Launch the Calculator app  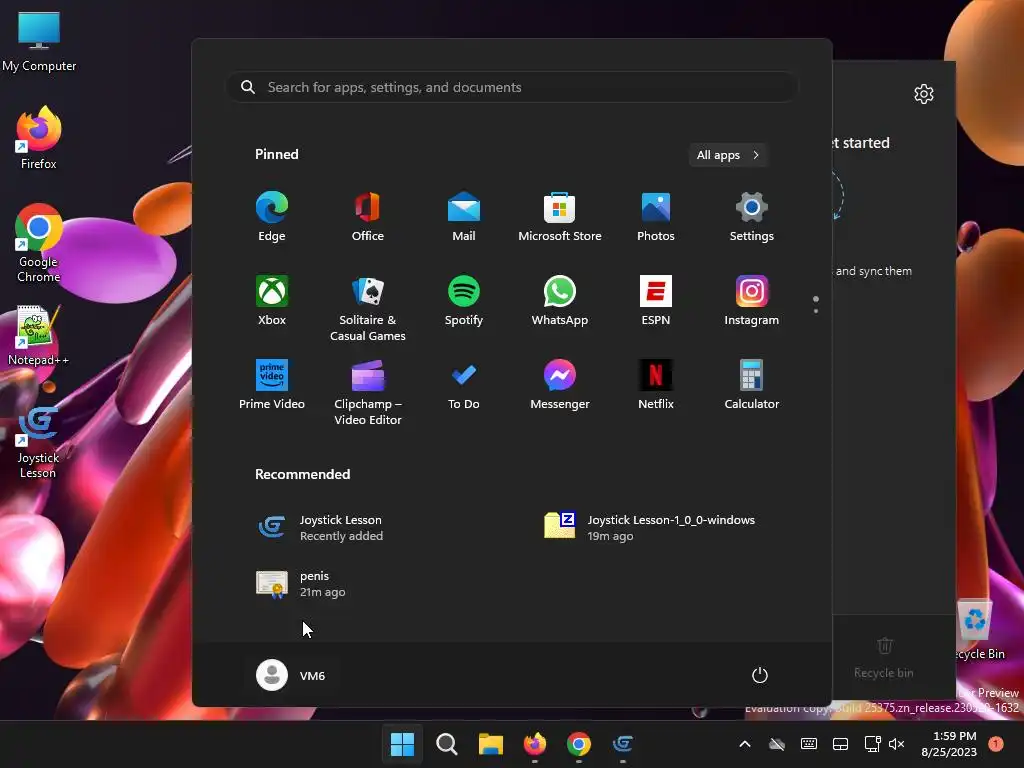(x=752, y=385)
